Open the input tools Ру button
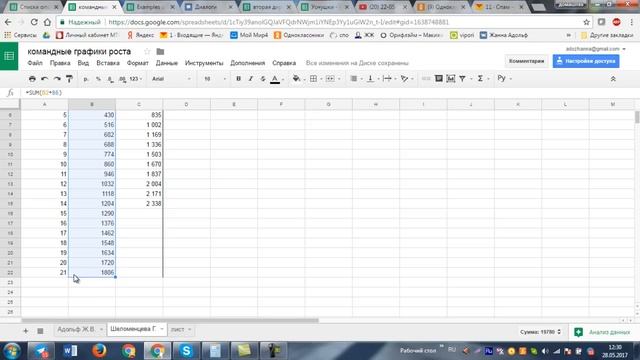The height and width of the screenshot is (360, 640). (504, 78)
